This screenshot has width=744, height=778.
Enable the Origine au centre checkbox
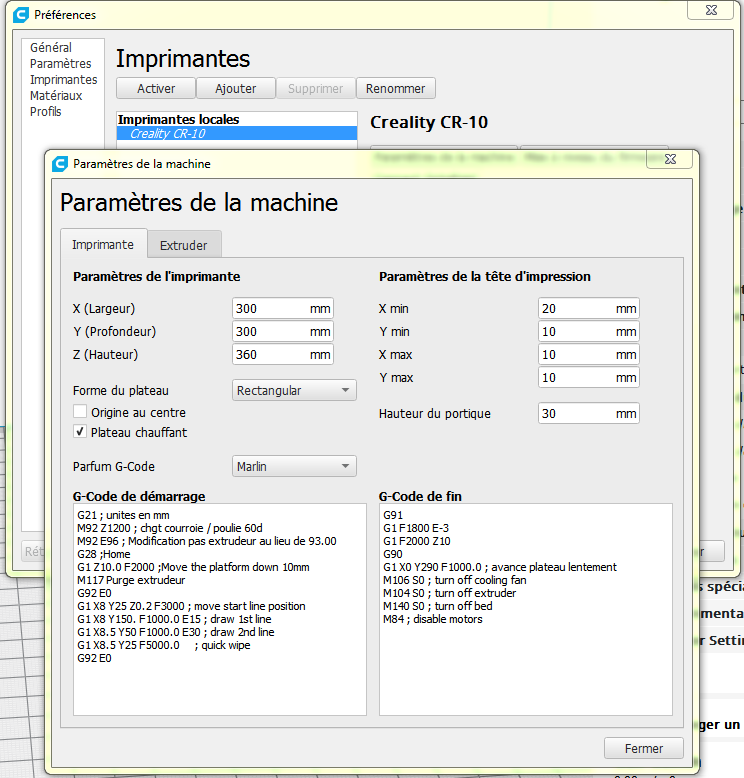pos(80,412)
